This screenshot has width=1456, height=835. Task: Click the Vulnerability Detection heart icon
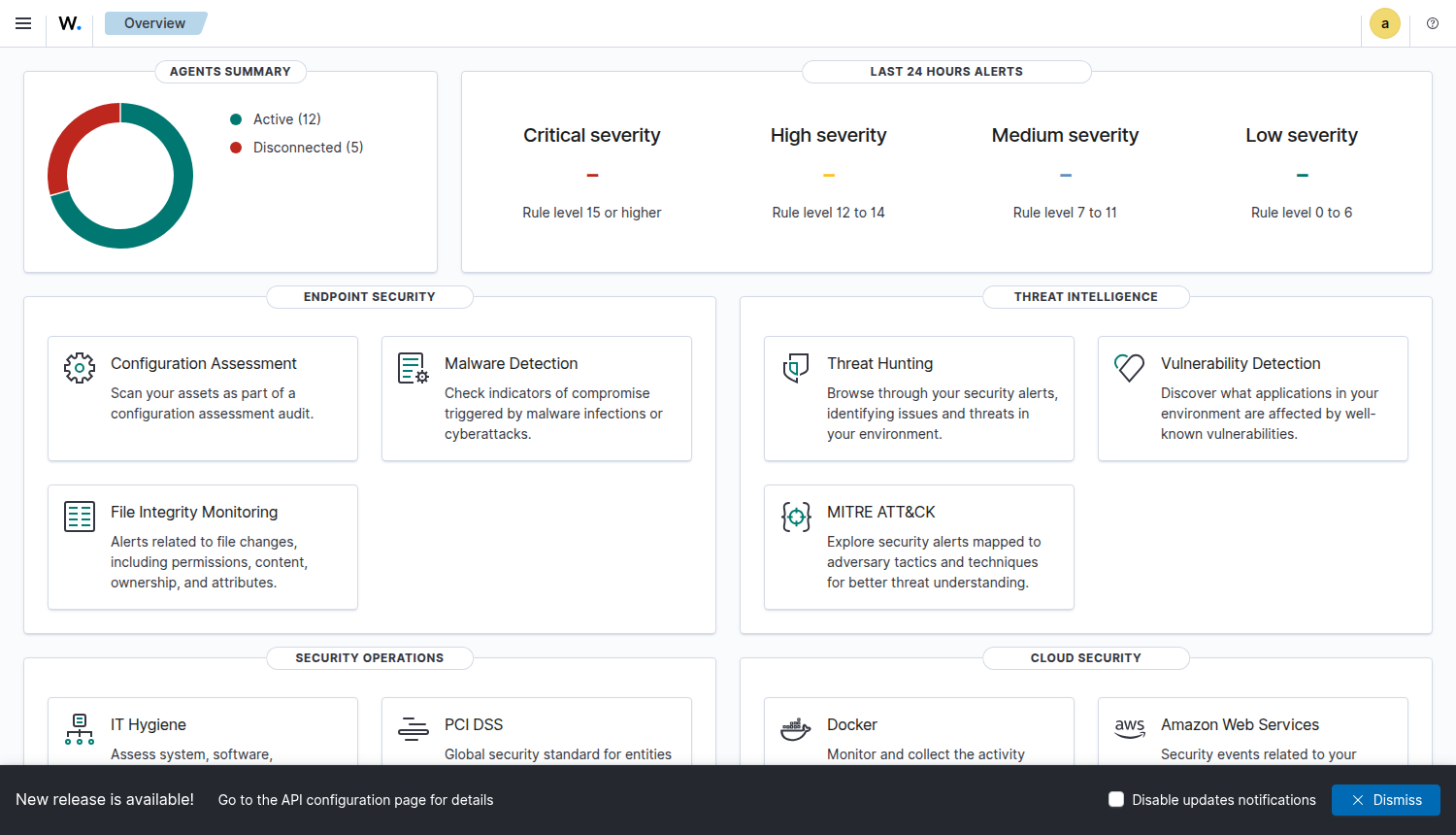click(1130, 368)
